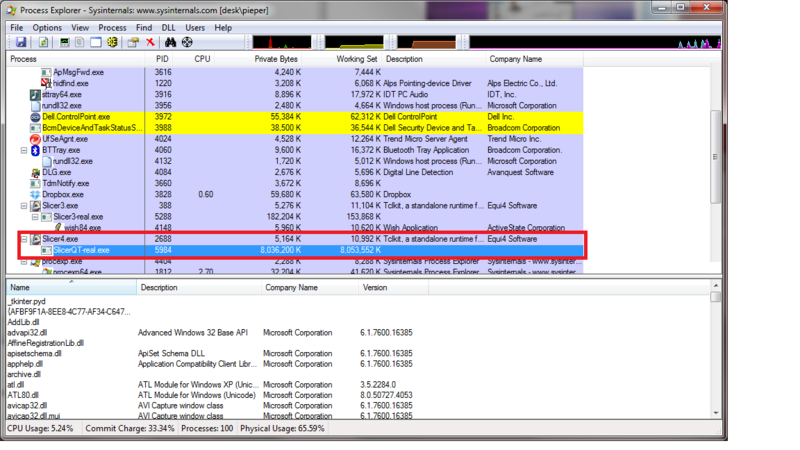
Task: Click the red X Kill Process icon
Action: (150, 43)
